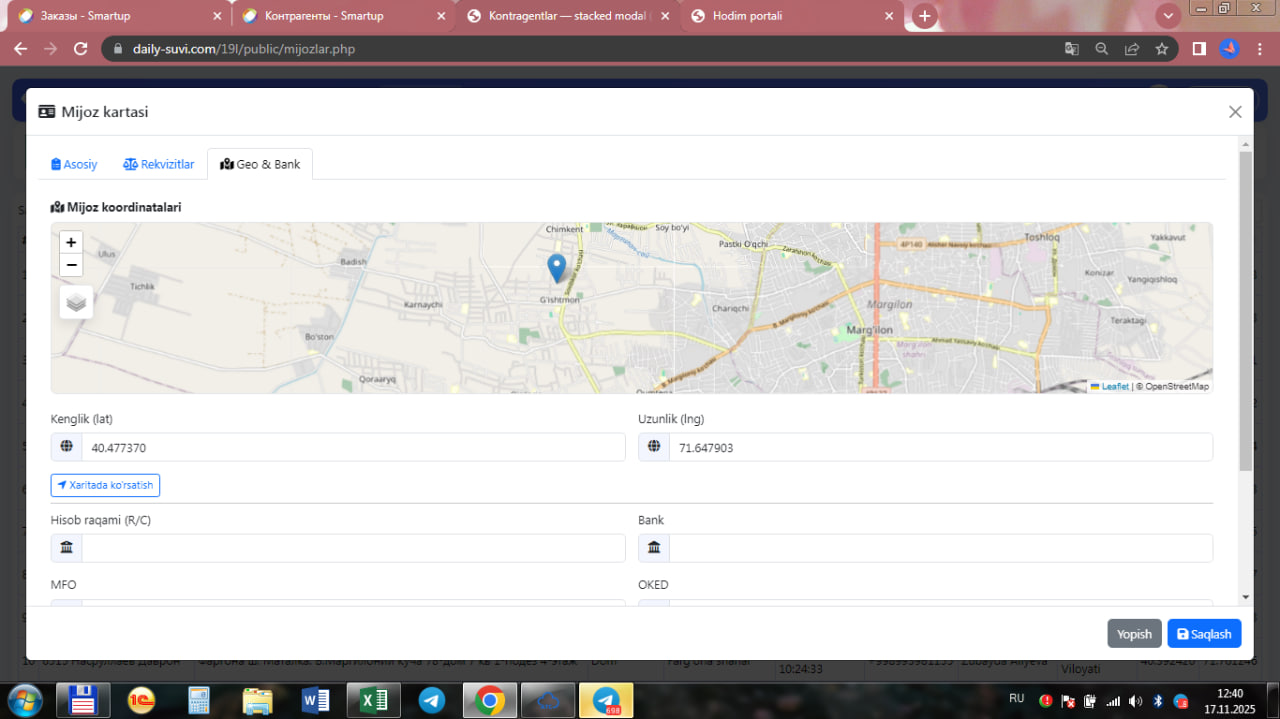Save with the Saqlash button
The width and height of the screenshot is (1280, 719).
tap(1204, 634)
